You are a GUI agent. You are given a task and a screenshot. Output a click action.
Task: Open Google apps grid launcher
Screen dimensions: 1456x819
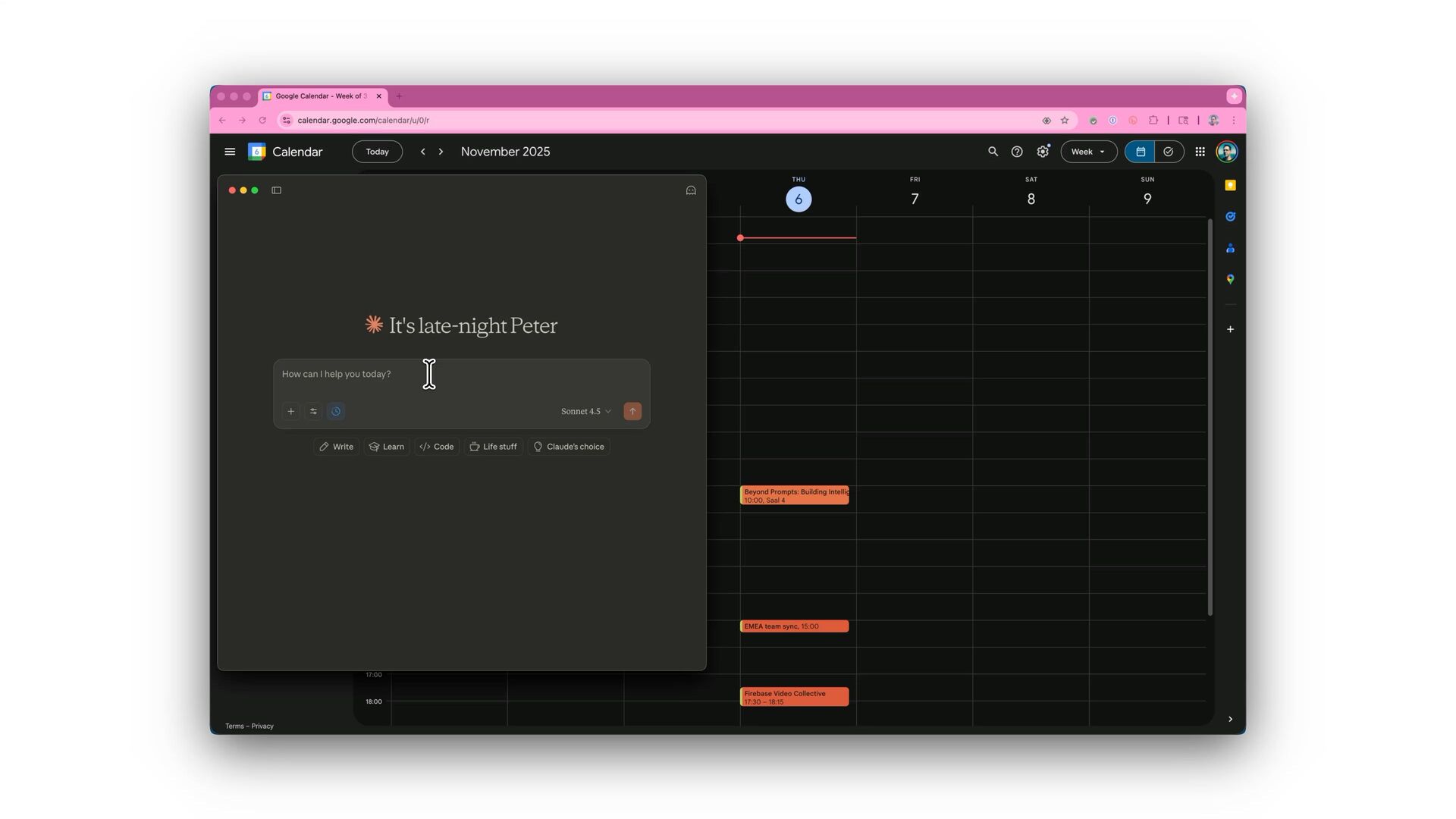[x=1200, y=152]
